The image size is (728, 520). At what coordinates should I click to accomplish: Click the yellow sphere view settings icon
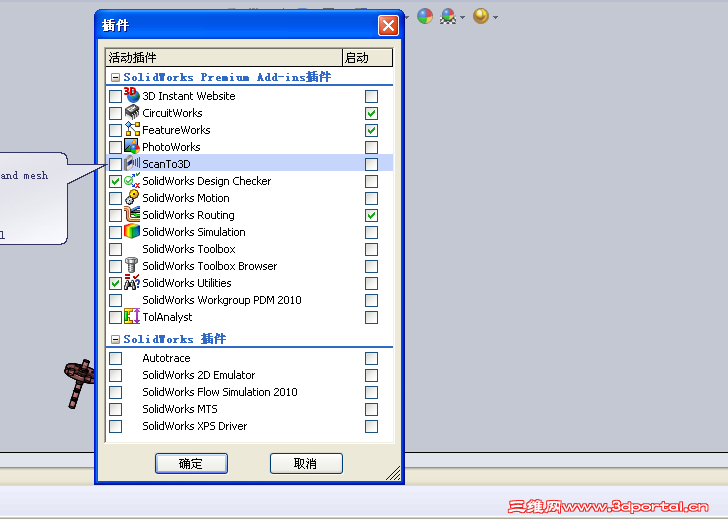(481, 16)
